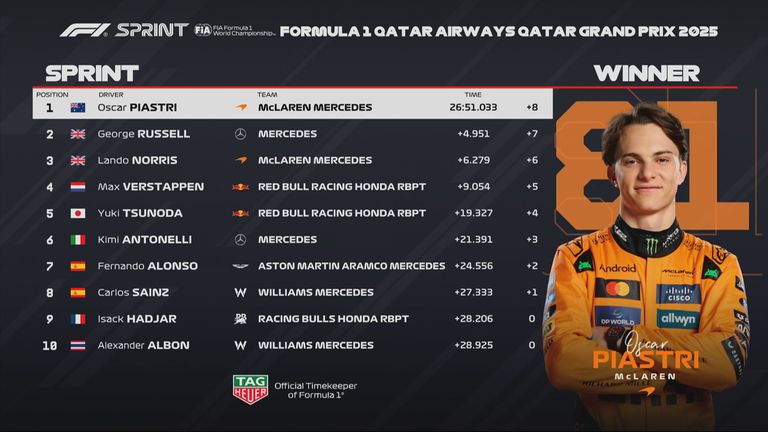Click the F1 logo in the header
This screenshot has height=432, width=768.
click(x=84, y=30)
